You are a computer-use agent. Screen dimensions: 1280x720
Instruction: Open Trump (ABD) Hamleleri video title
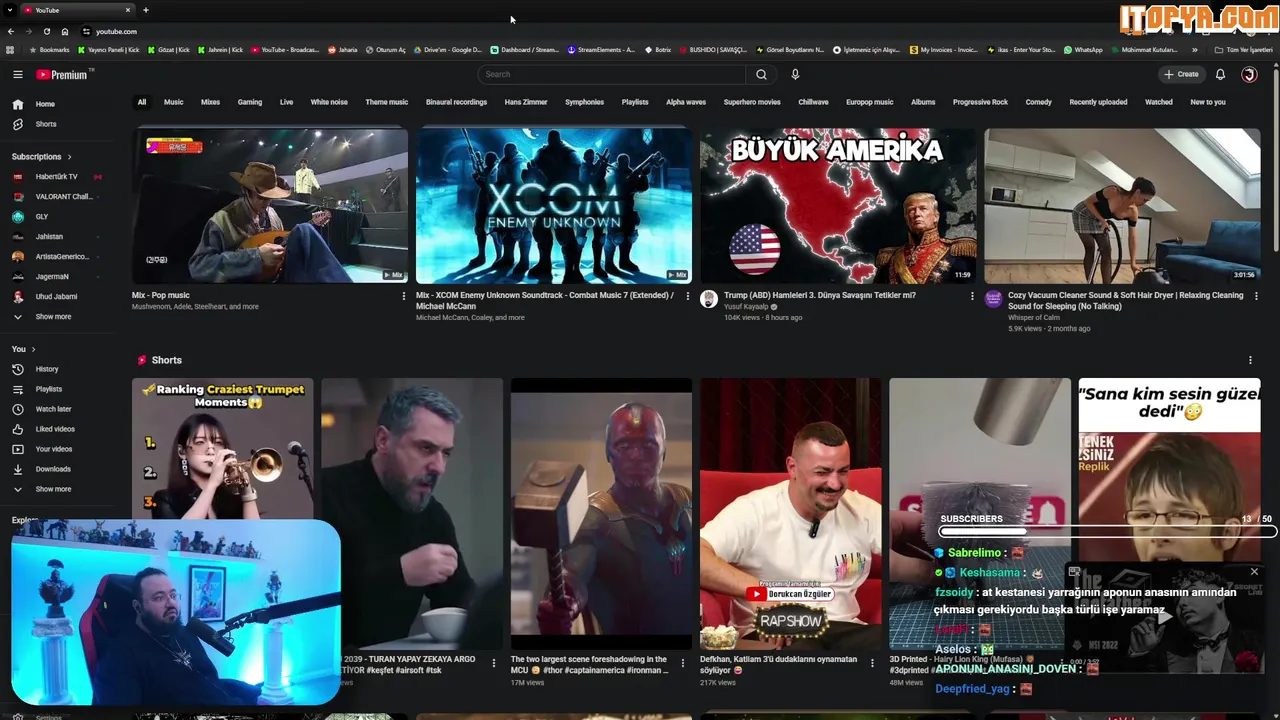pyautogui.click(x=820, y=296)
